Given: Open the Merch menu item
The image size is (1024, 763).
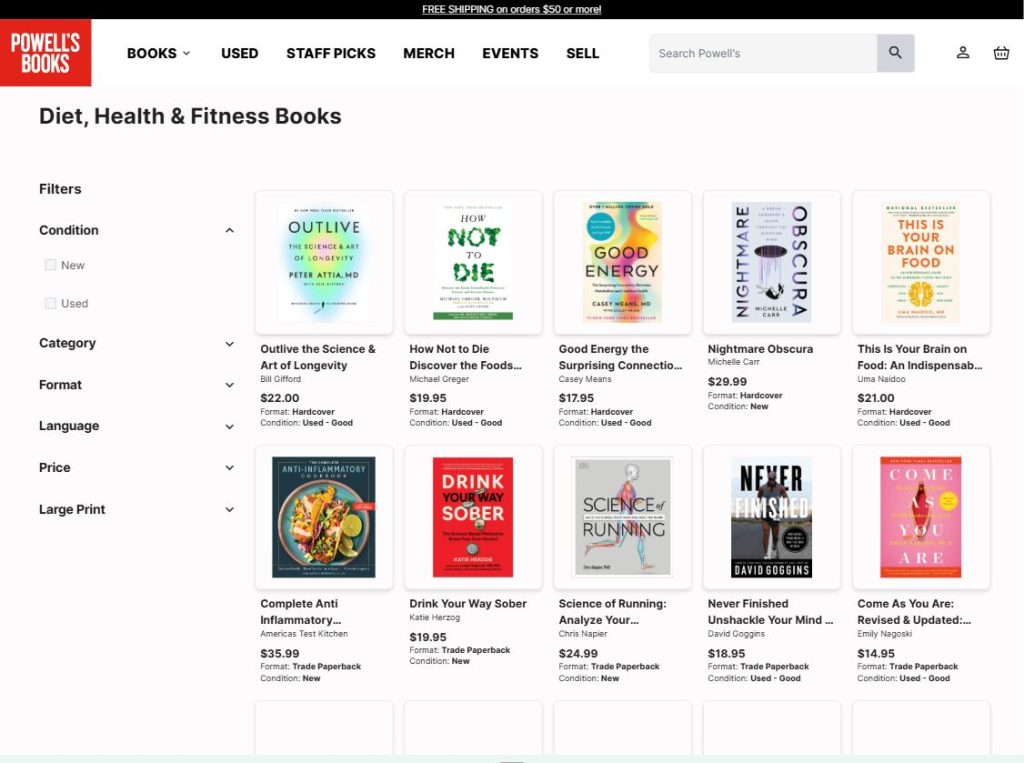Looking at the screenshot, I should coord(429,54).
